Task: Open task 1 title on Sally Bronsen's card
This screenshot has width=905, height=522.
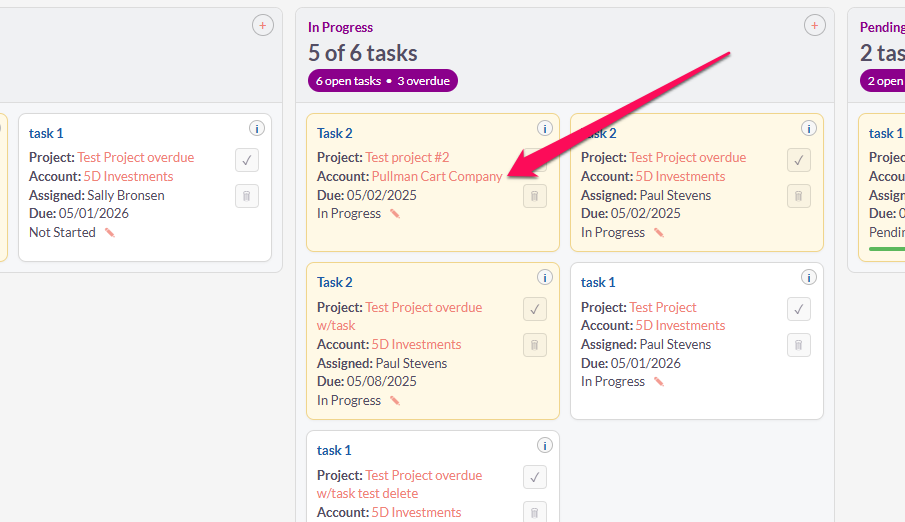Action: 46,133
